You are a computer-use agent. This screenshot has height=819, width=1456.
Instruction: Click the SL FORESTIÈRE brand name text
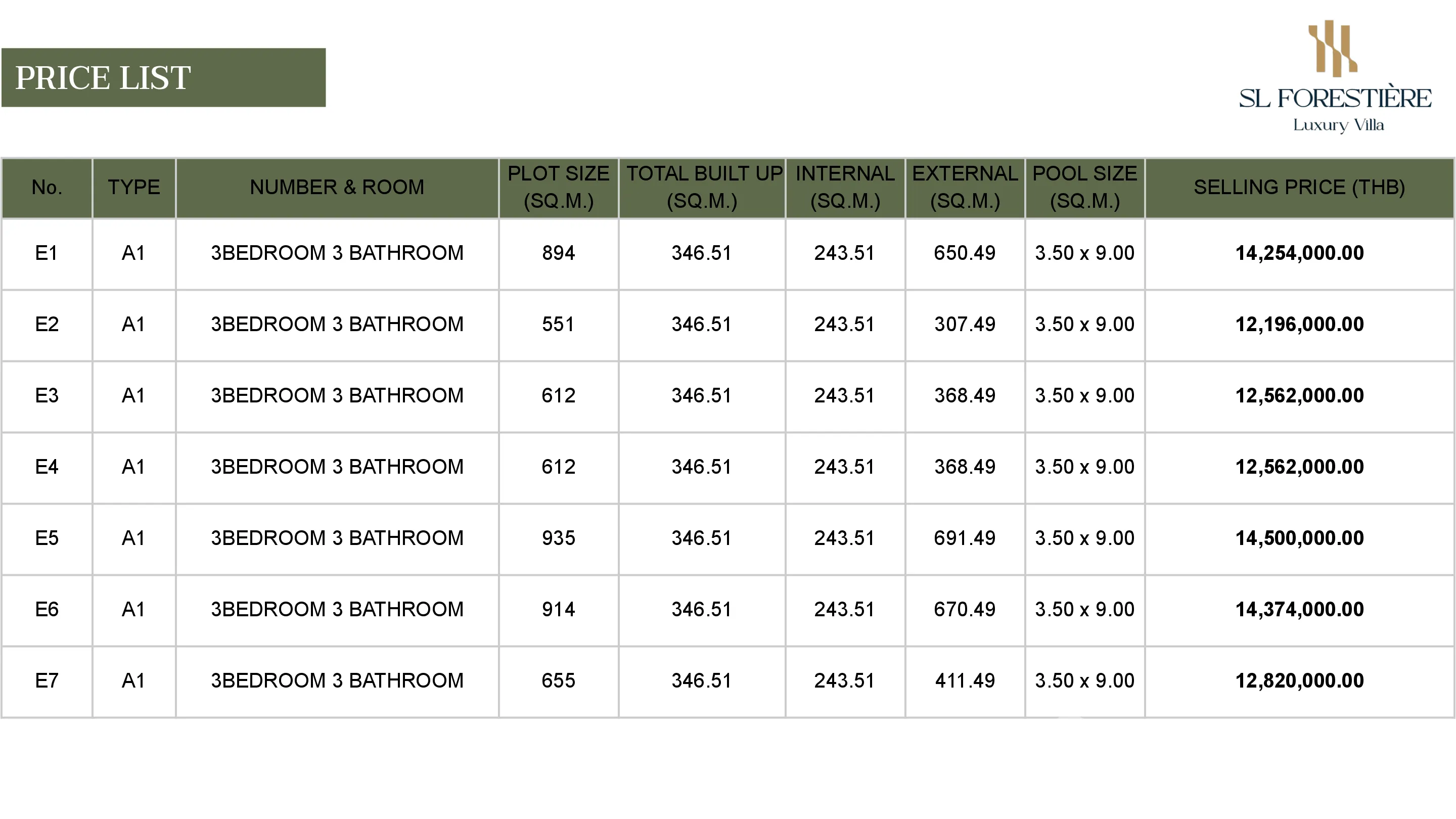[1335, 99]
